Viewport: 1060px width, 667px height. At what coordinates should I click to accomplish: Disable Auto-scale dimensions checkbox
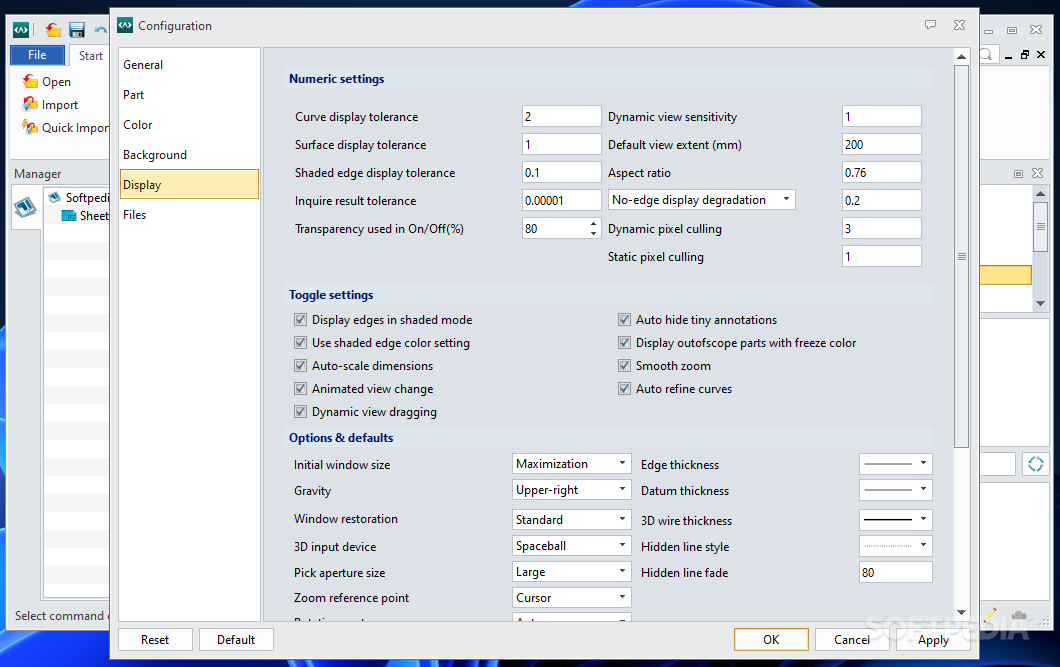click(x=300, y=366)
